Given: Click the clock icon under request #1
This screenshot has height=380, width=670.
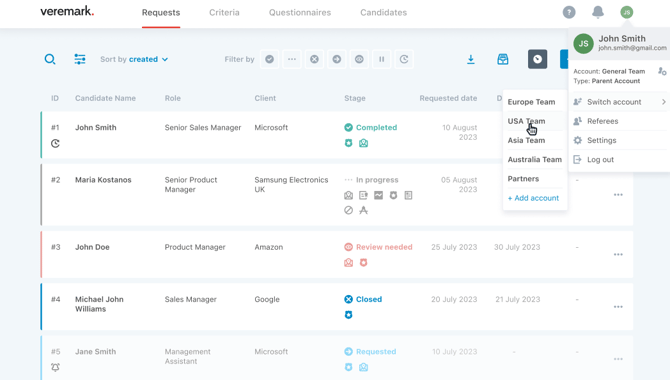Looking at the screenshot, I should click(x=55, y=144).
